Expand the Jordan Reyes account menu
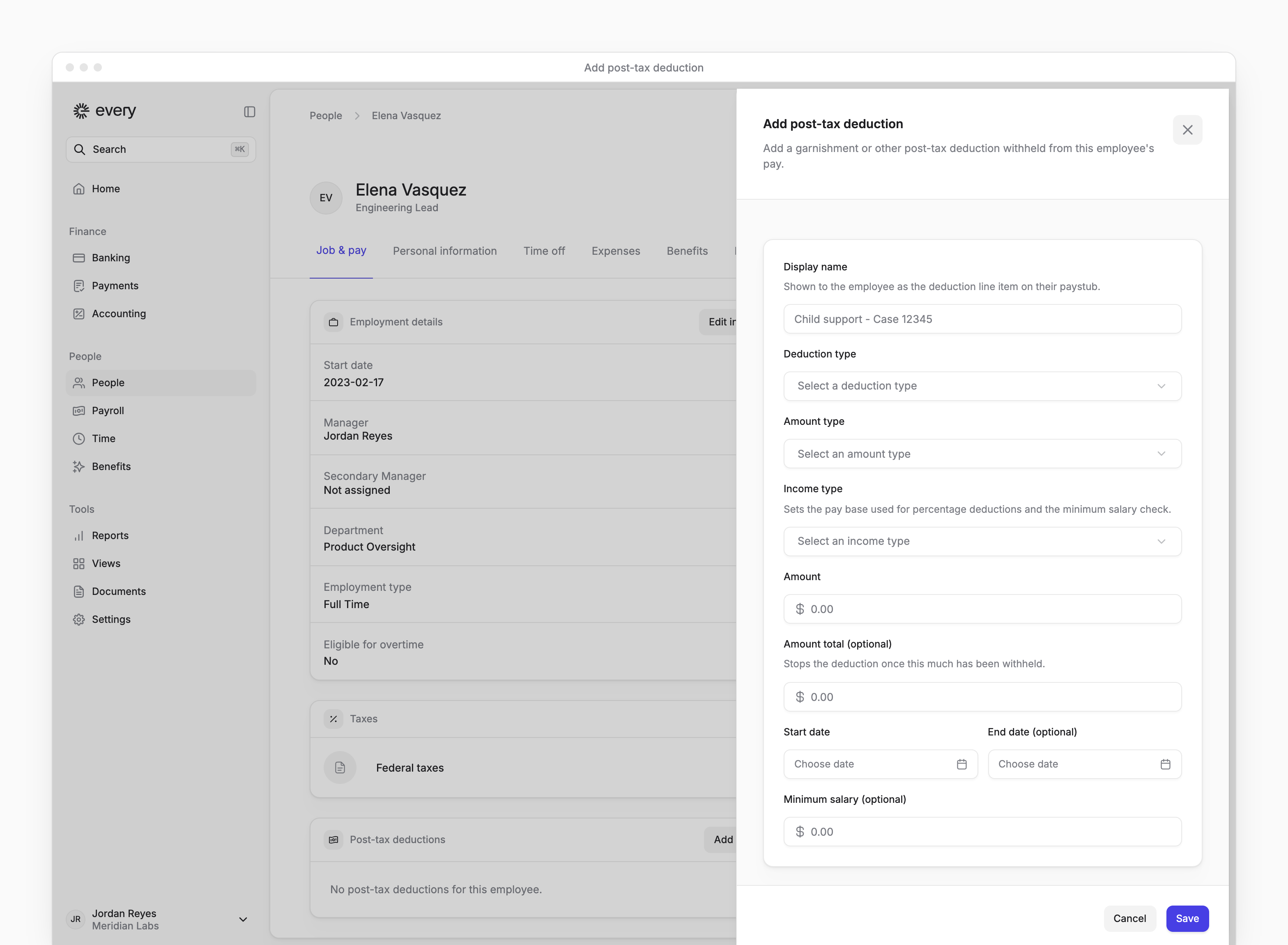The width and height of the screenshot is (1288, 945). point(243,919)
